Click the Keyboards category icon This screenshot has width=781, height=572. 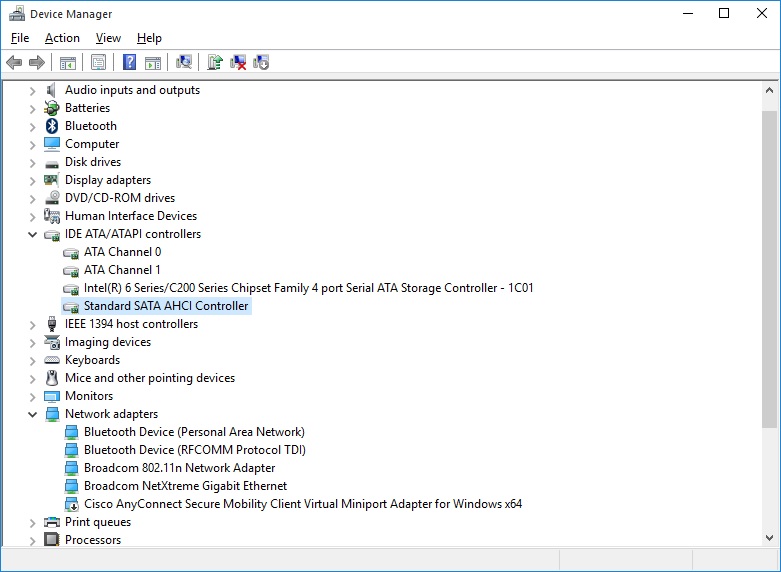pos(52,360)
